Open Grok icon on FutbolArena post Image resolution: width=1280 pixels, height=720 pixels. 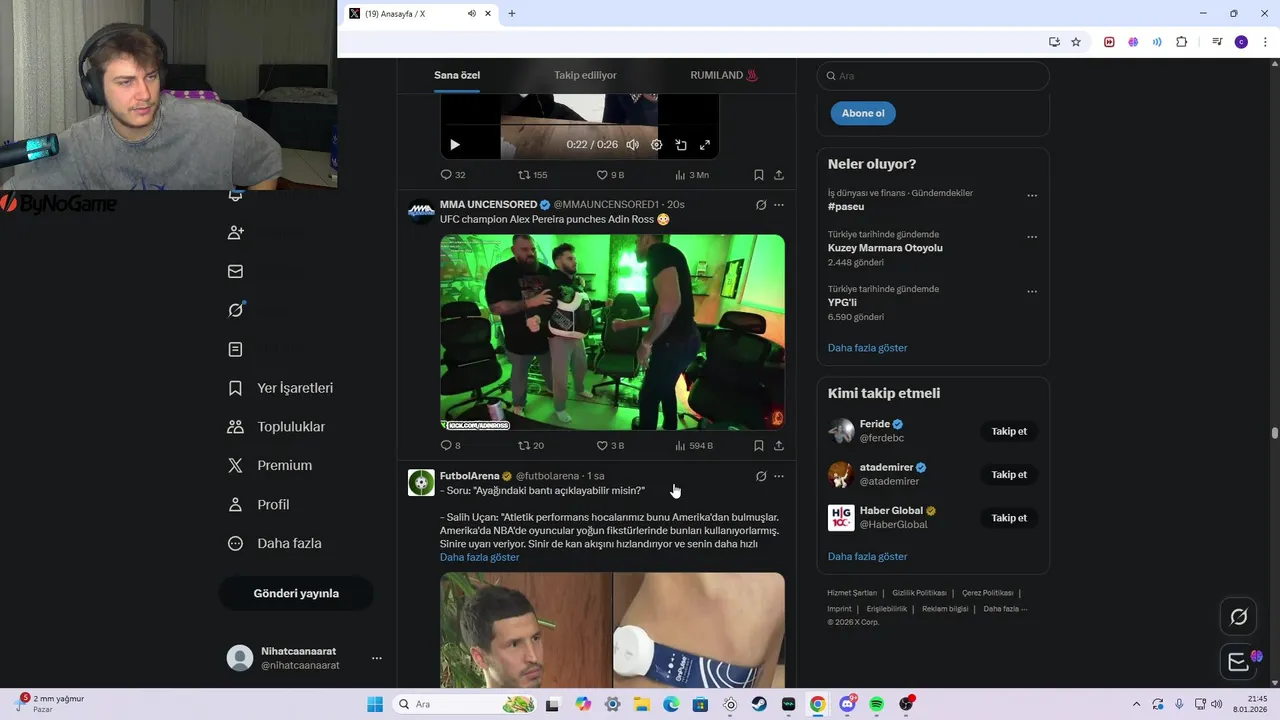click(761, 476)
